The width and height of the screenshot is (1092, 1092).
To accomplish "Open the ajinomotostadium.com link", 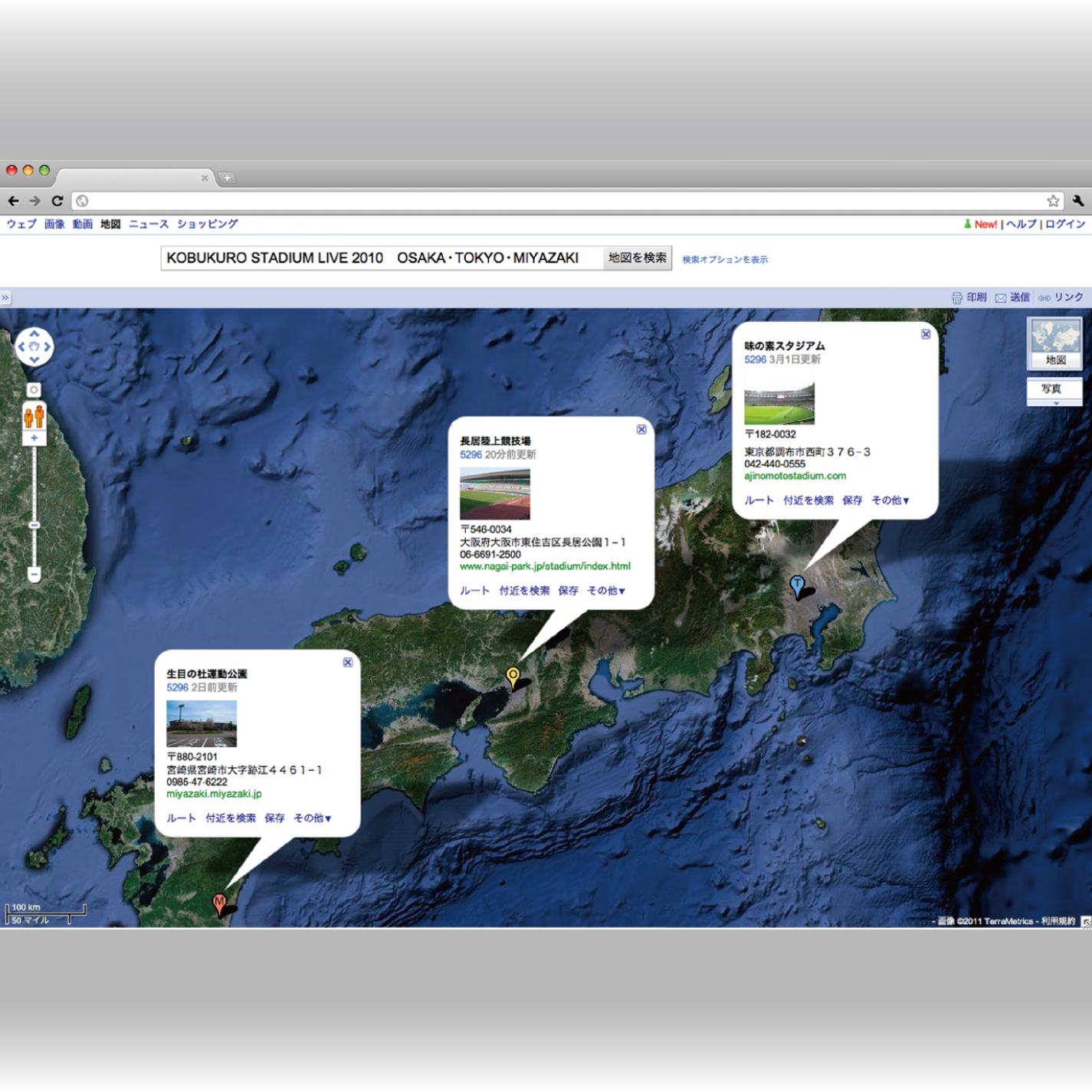I will tap(795, 476).
